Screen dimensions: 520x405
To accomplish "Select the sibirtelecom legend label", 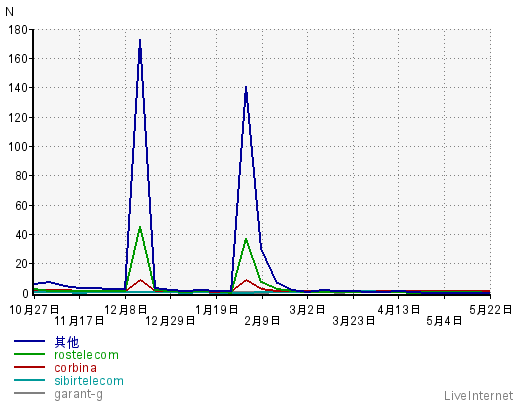I will 89,381.
